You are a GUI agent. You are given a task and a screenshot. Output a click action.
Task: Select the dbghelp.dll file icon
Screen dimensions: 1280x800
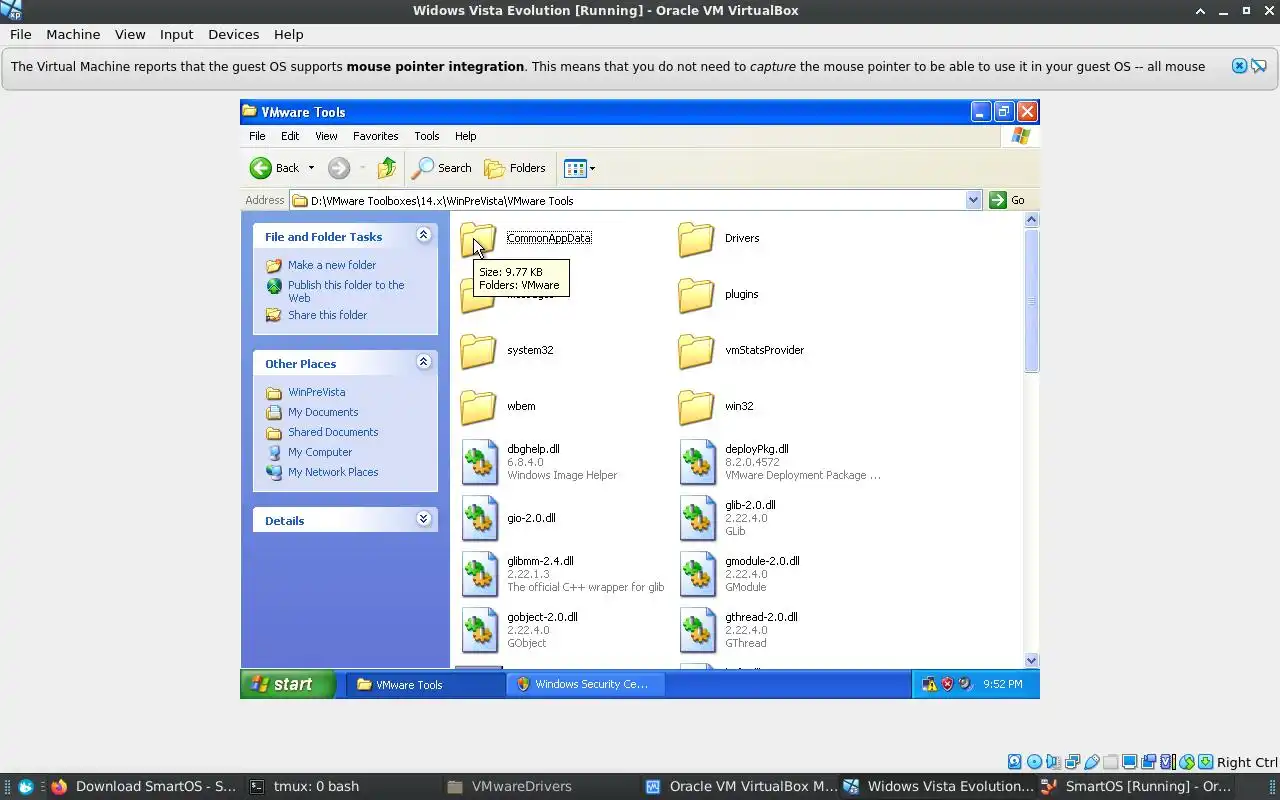[x=480, y=463]
